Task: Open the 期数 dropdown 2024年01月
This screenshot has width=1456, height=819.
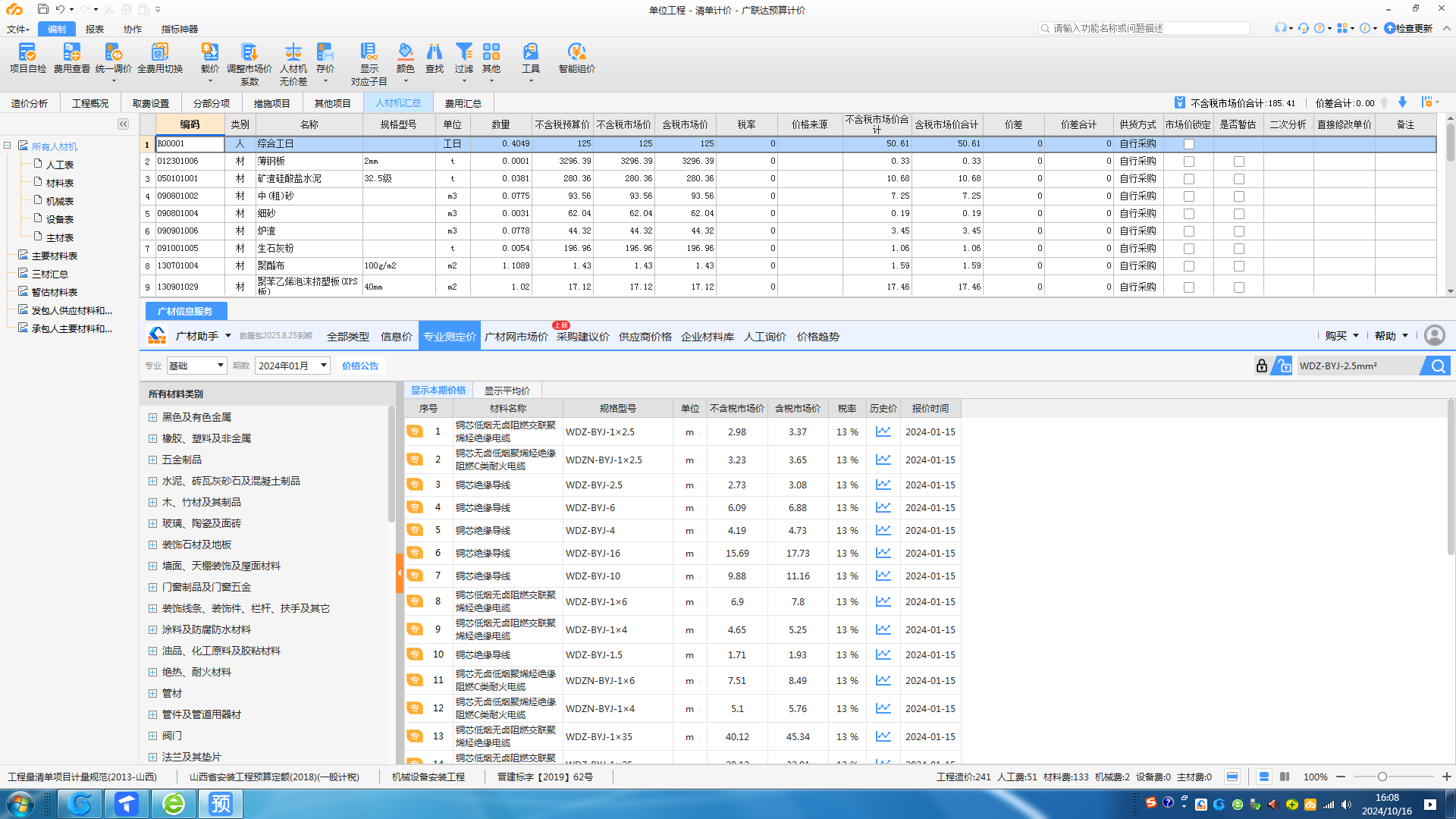Action: pos(292,366)
